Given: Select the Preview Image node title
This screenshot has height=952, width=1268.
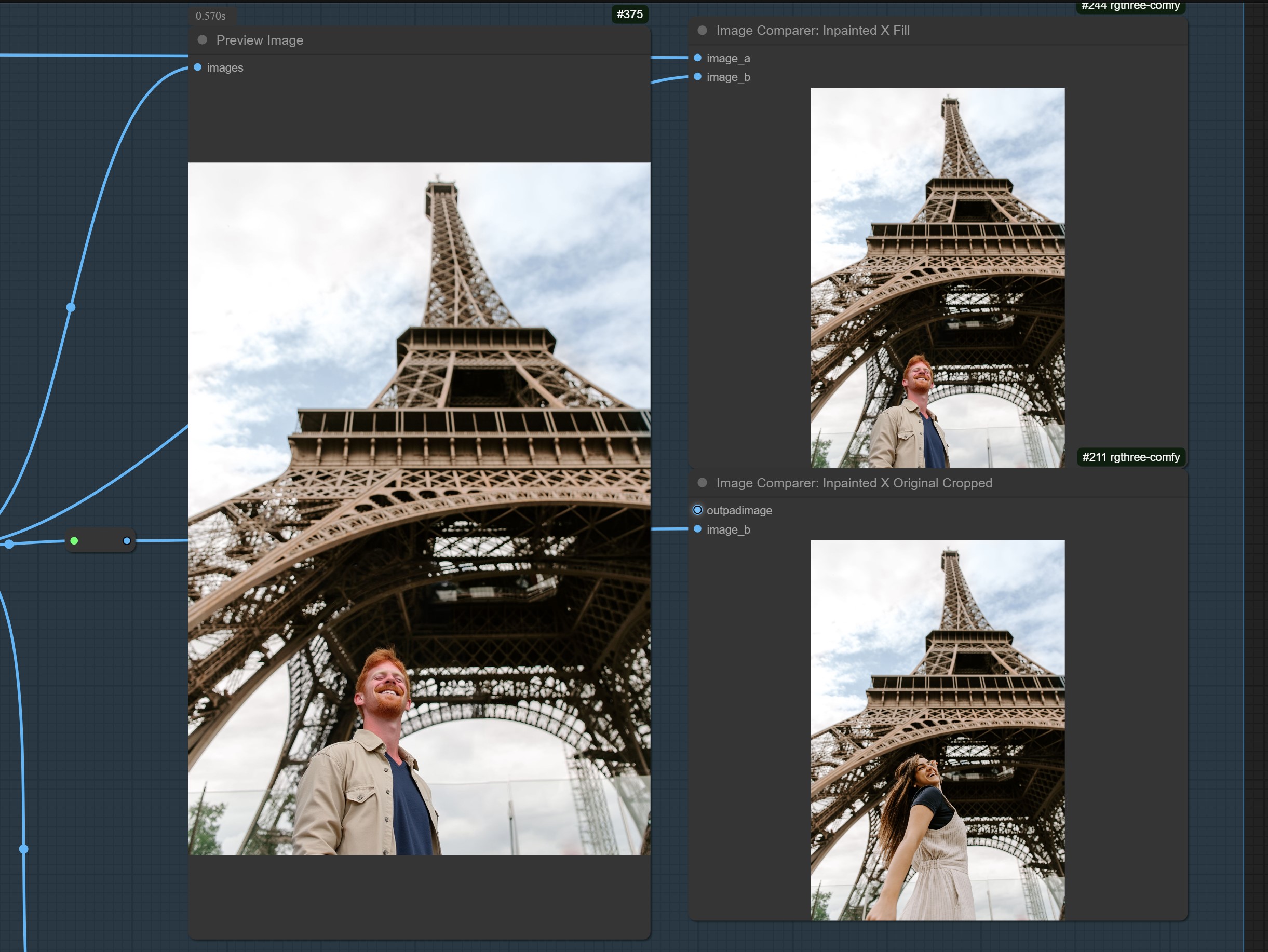Looking at the screenshot, I should [x=260, y=40].
